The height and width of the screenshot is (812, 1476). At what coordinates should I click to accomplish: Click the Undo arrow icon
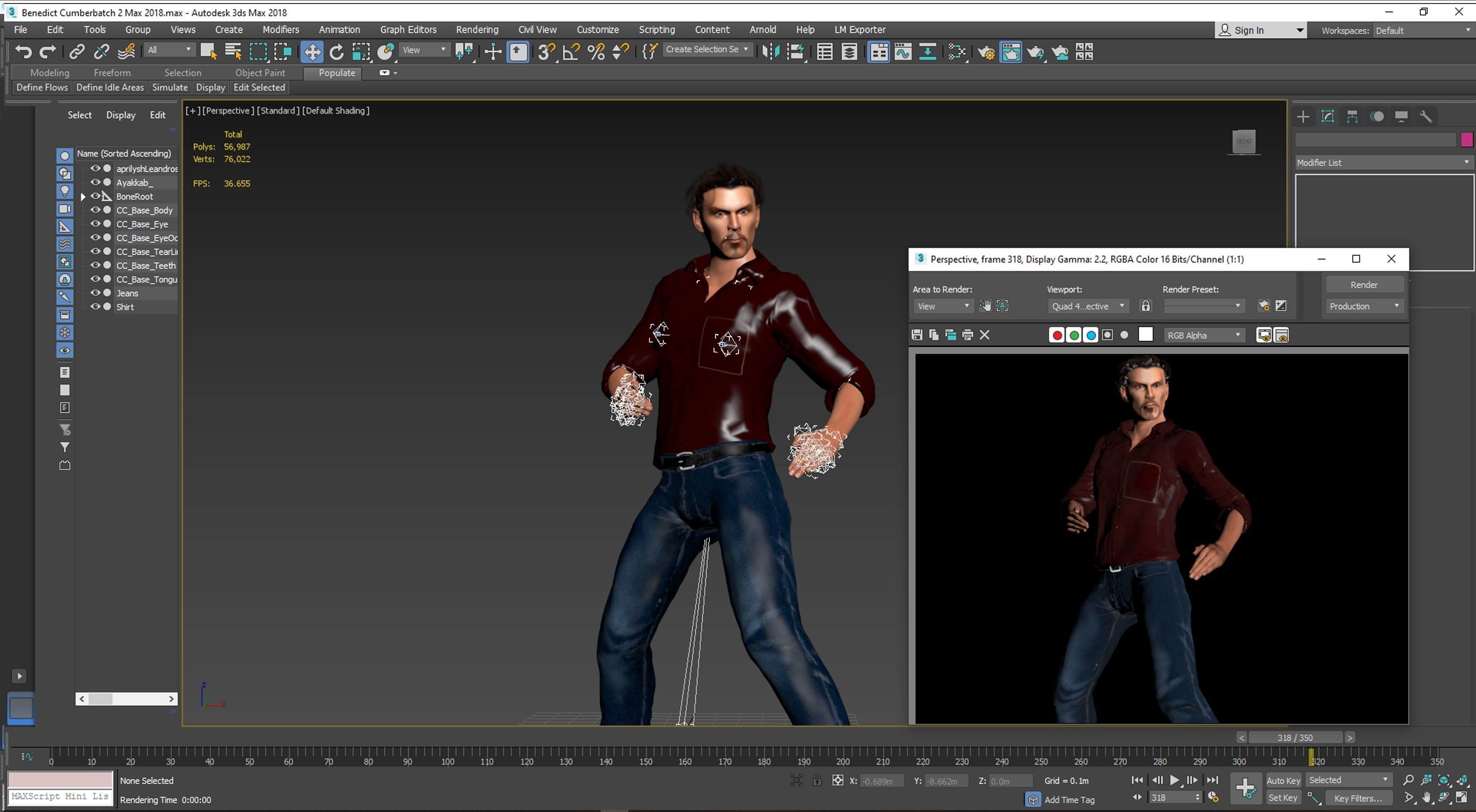pyautogui.click(x=23, y=52)
